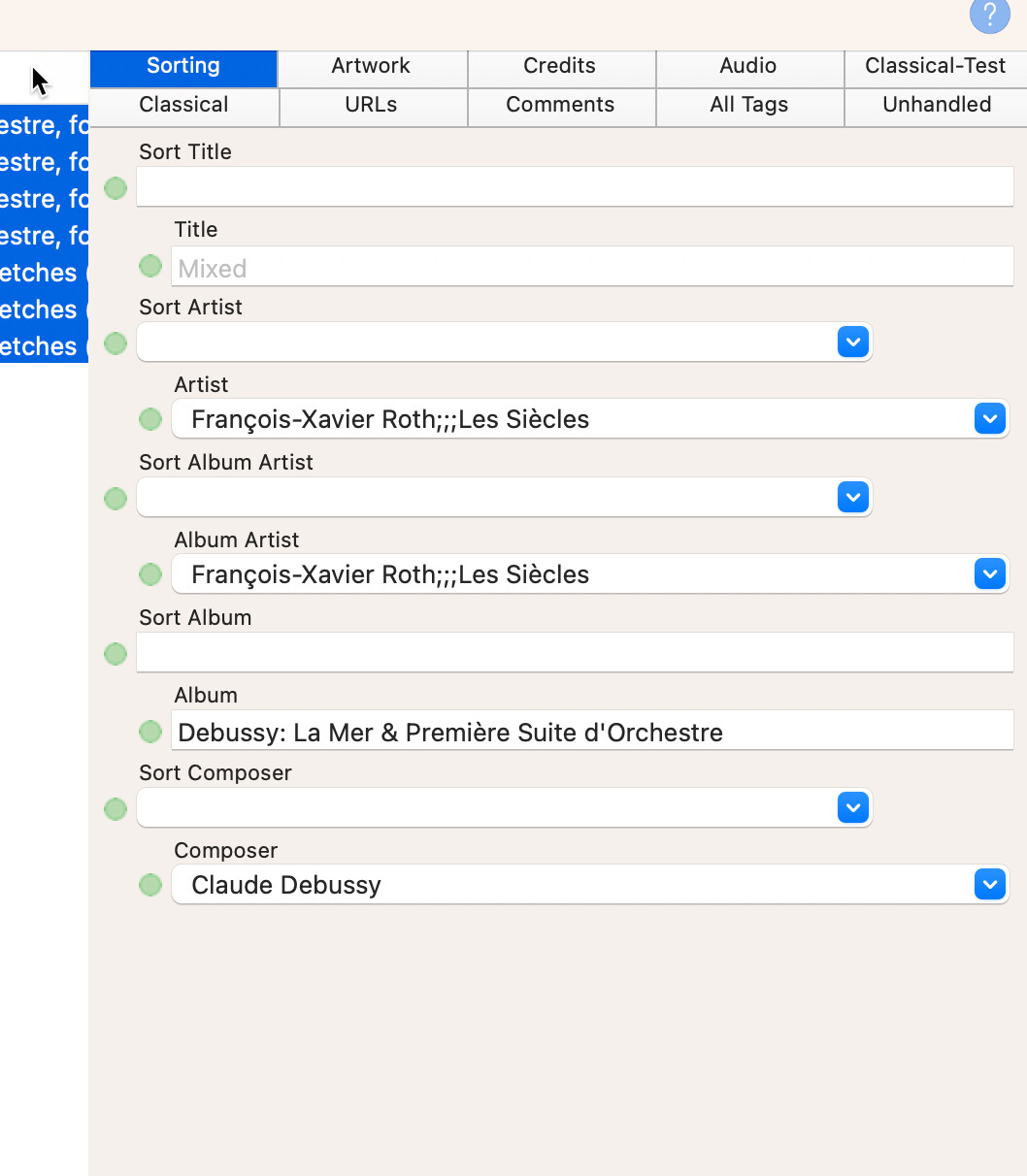Expand the Sort Composer dropdown arrow
Viewport: 1027px width, 1176px height.
point(852,807)
